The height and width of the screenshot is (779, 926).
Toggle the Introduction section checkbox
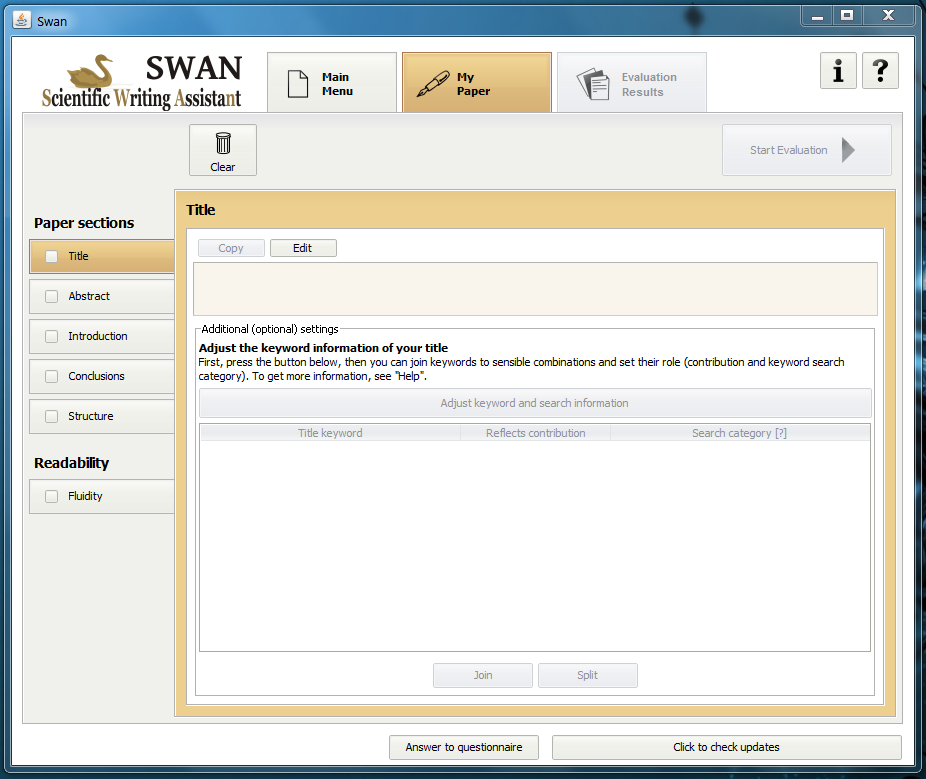point(52,336)
